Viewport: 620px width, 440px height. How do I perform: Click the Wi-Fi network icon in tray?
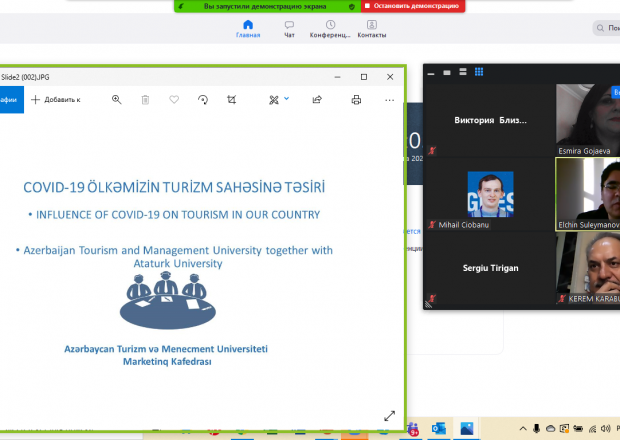(x=592, y=429)
